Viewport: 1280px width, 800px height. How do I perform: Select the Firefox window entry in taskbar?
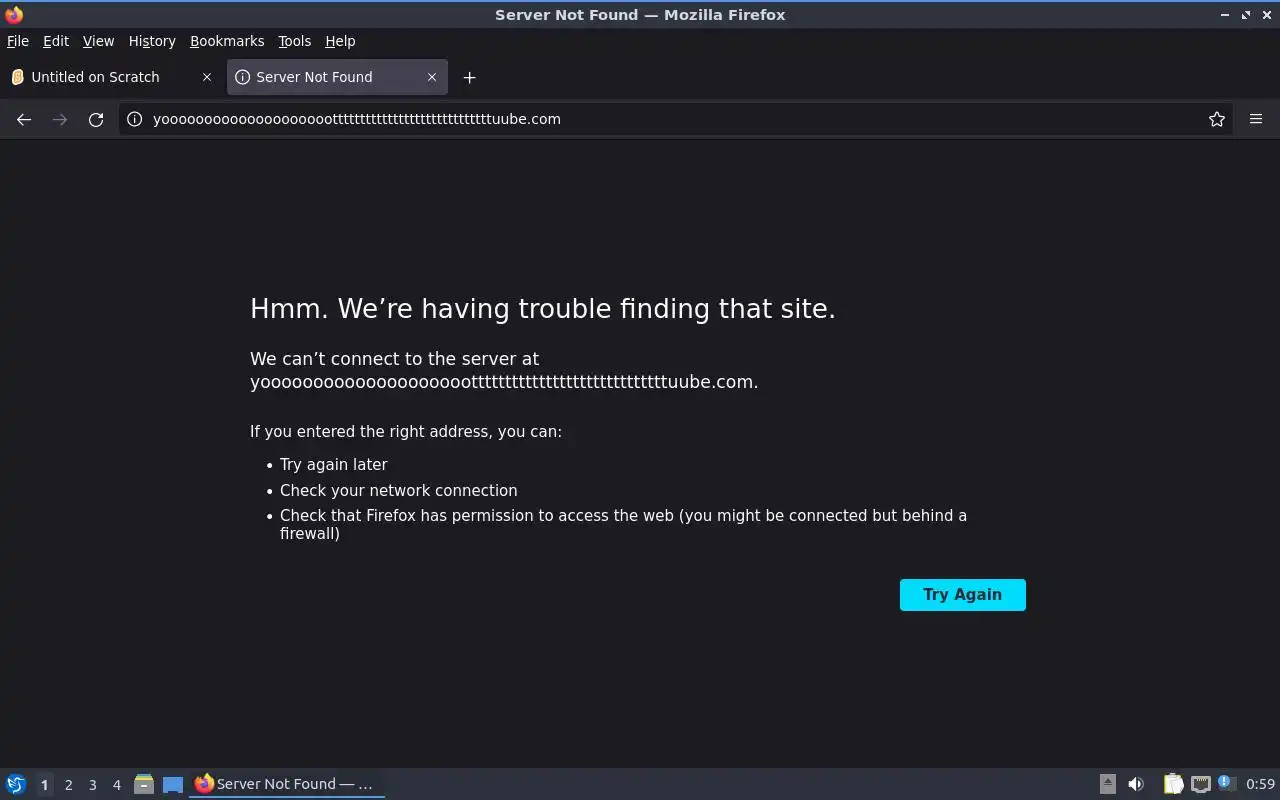(287, 784)
